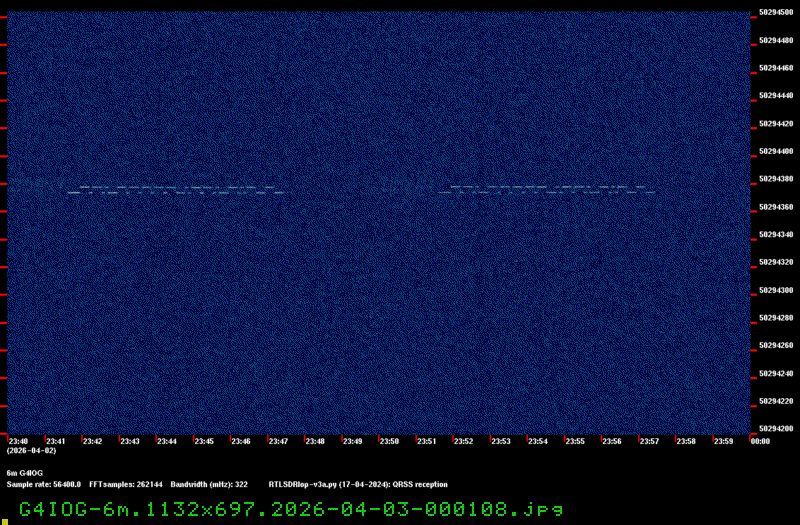Image resolution: width=800 pixels, height=525 pixels.
Task: Click the 23:59 time axis label
Action: tap(723, 441)
